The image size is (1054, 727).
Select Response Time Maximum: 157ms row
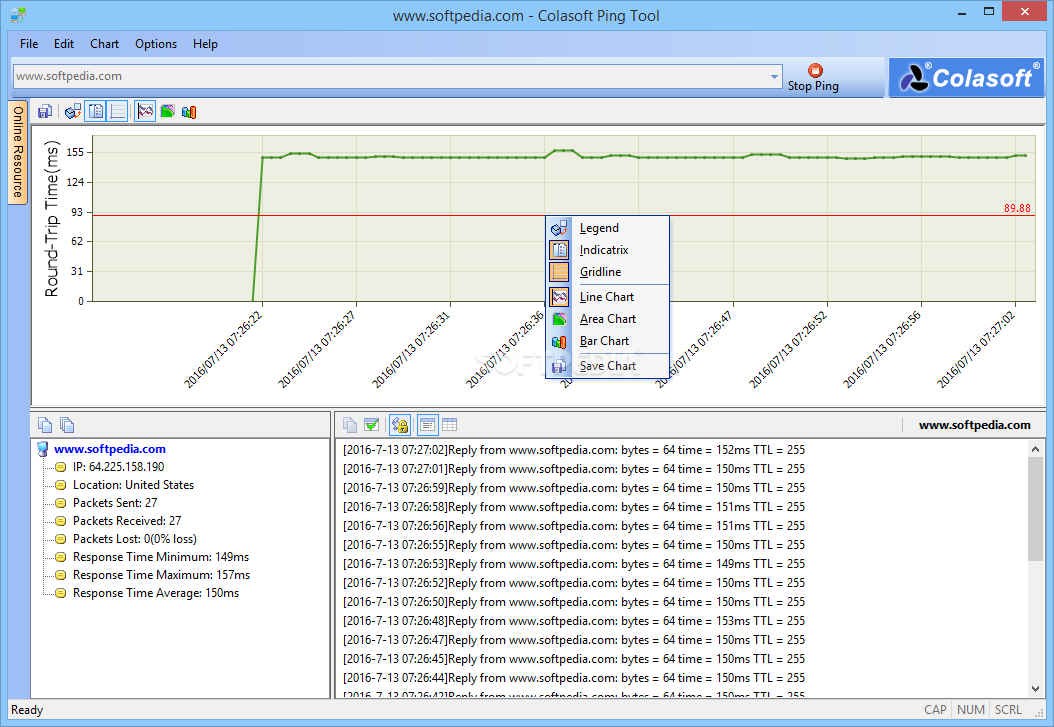(161, 576)
